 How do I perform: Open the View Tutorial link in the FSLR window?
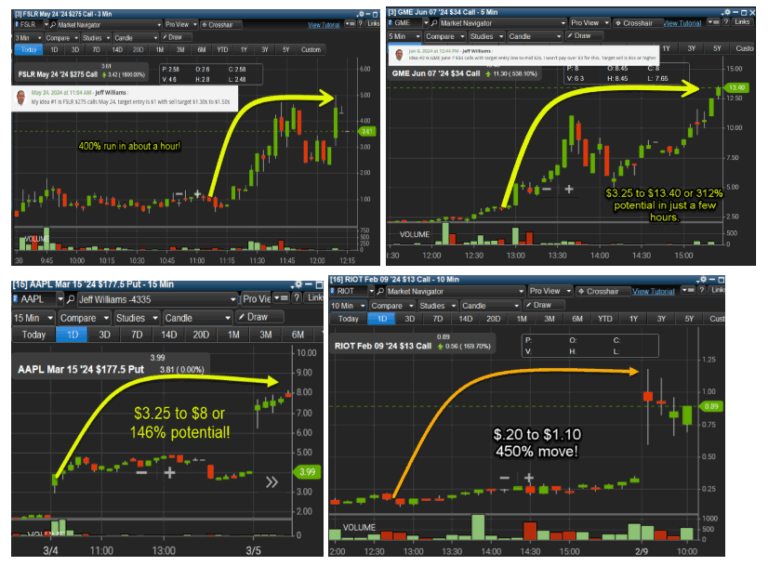(324, 25)
